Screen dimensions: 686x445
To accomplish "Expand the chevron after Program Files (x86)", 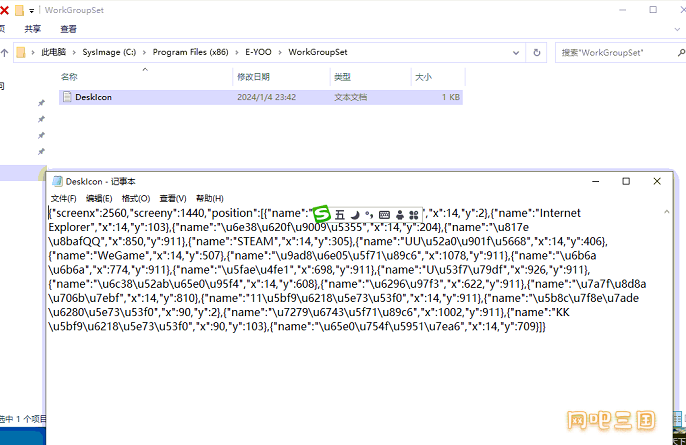I will (237, 53).
